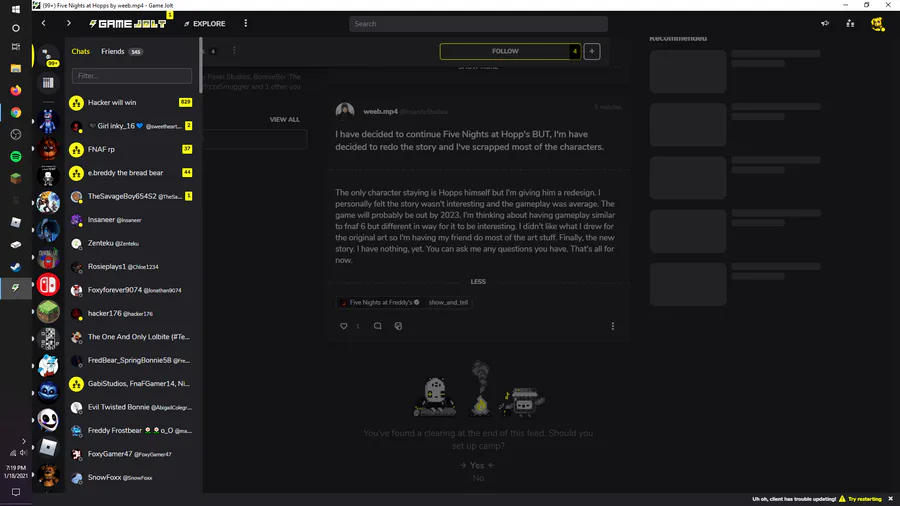This screenshot has height=506, width=900.
Task: Open the game library icon in sidebar
Action: [48, 83]
